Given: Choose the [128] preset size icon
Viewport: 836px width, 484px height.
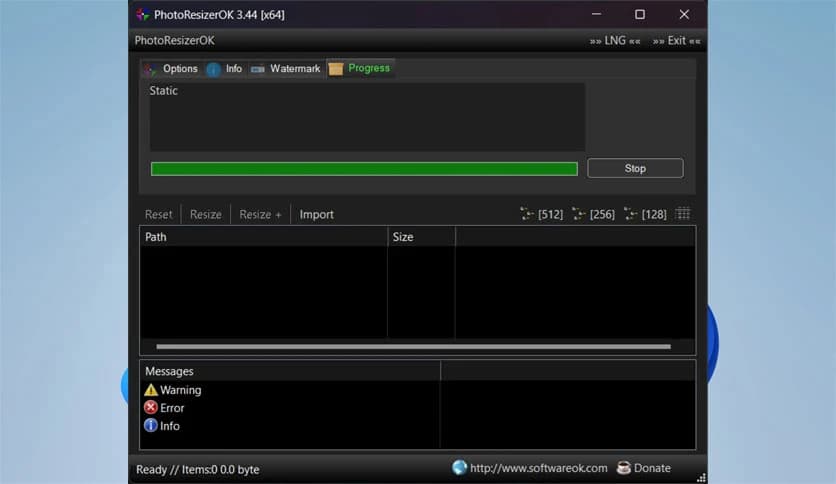Looking at the screenshot, I should [645, 214].
